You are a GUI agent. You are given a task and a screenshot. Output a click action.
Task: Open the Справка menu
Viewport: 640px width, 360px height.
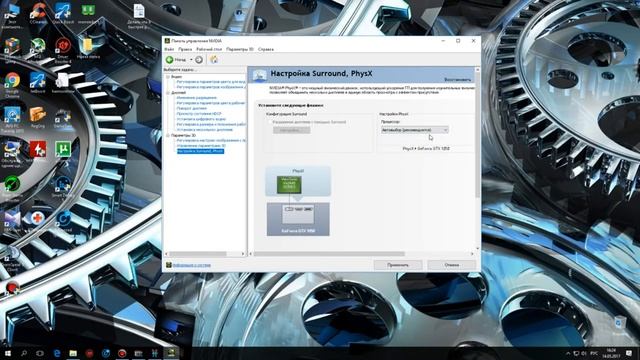266,49
